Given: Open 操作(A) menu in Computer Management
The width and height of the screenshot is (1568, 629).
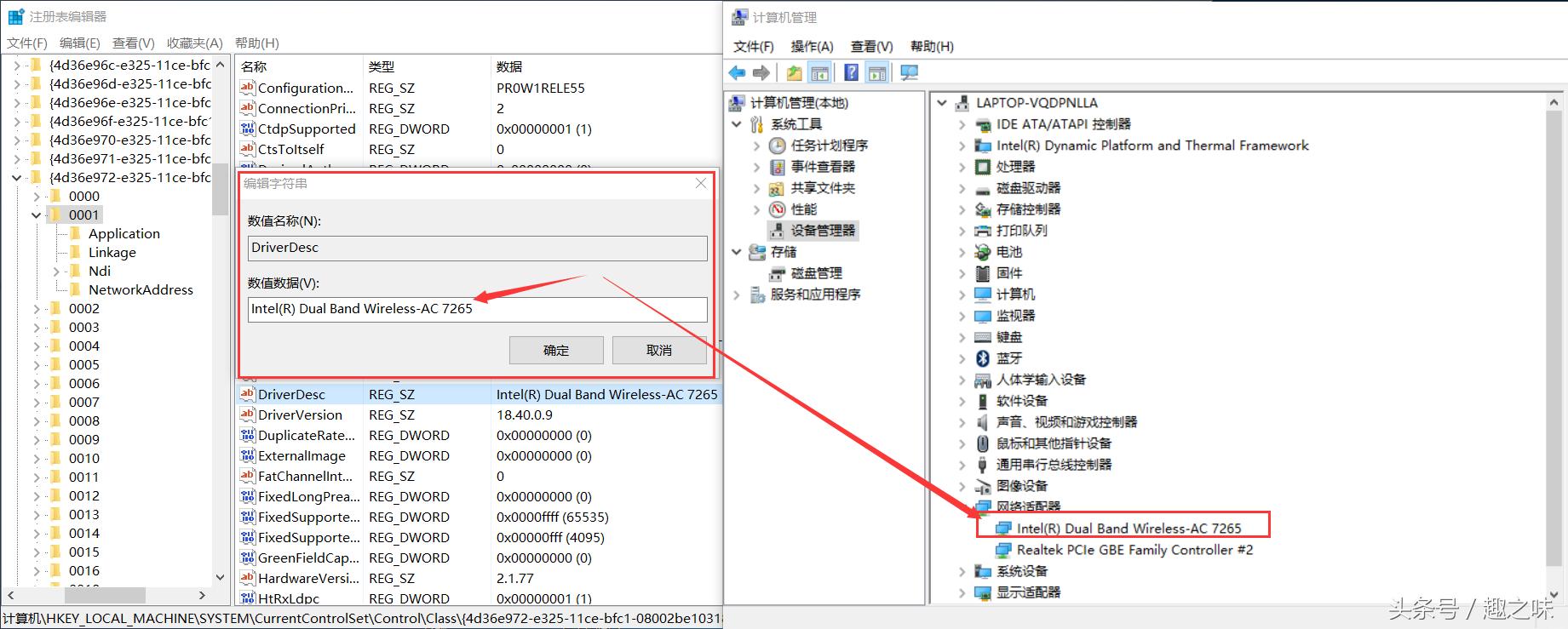Looking at the screenshot, I should (812, 46).
